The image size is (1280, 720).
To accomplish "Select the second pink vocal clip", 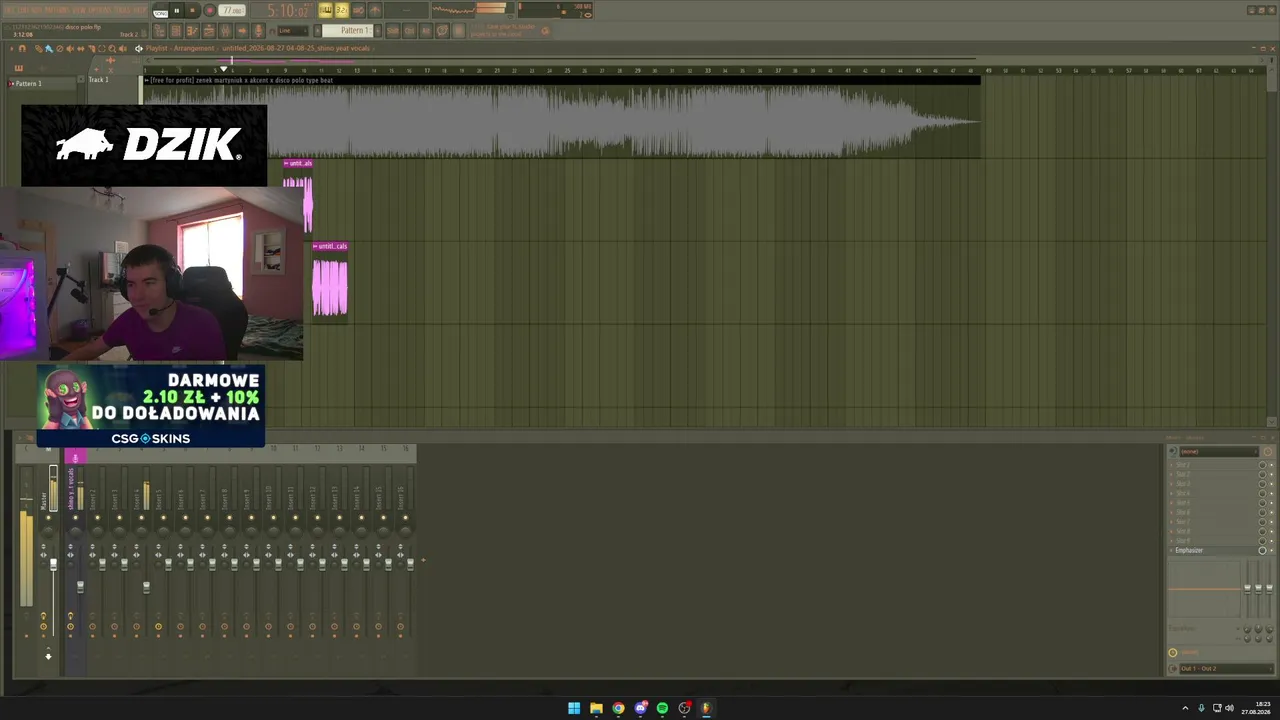I will [330, 280].
